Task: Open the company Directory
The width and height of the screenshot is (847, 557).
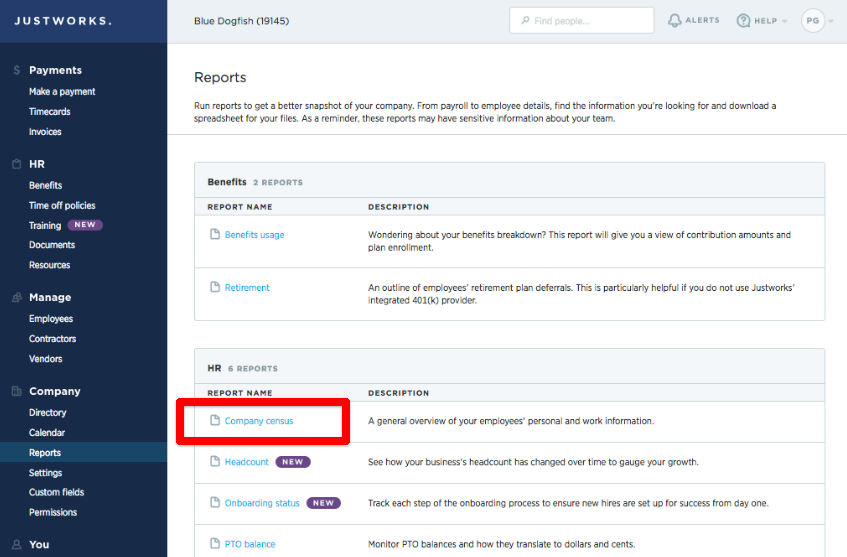Action: click(x=48, y=413)
